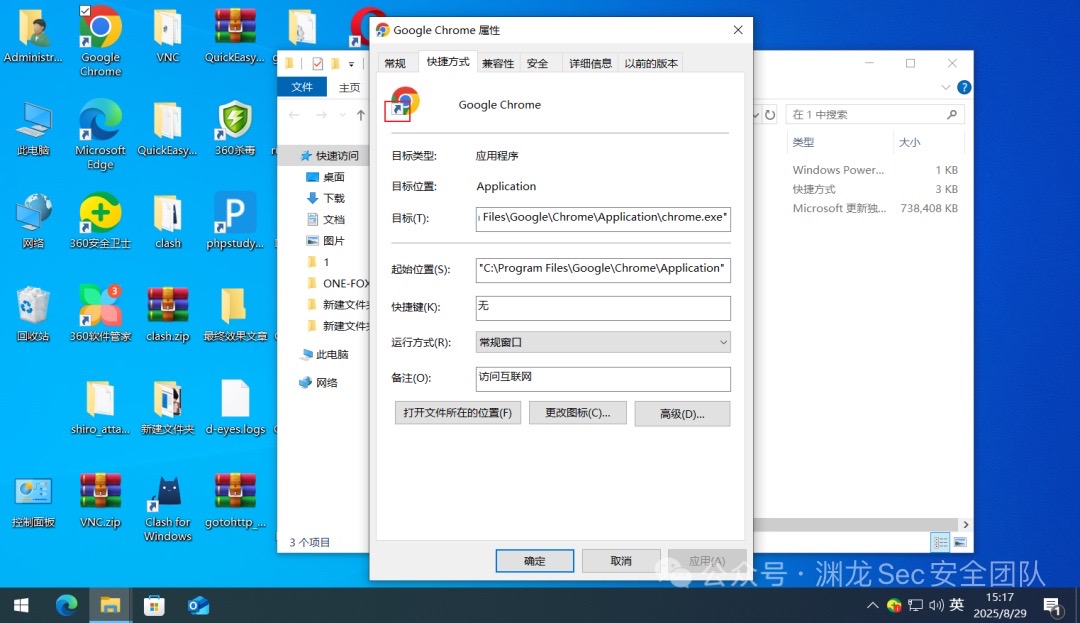Image resolution: width=1080 pixels, height=623 pixels.
Task: Confirm the dialog with 确定
Action: [x=534, y=560]
